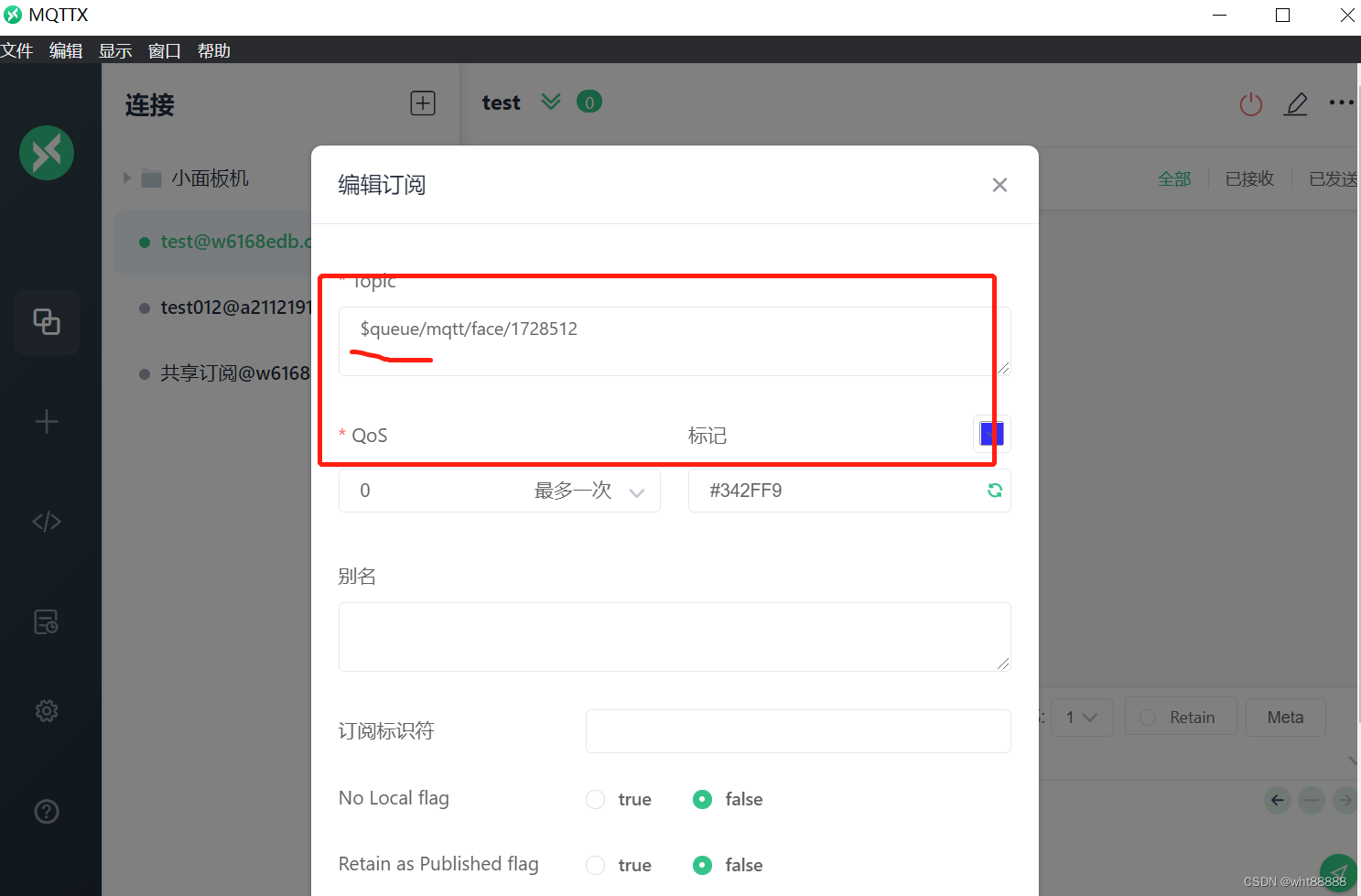The height and width of the screenshot is (896, 1361).
Task: Click the pencil edit connection icon
Action: [x=1296, y=104]
